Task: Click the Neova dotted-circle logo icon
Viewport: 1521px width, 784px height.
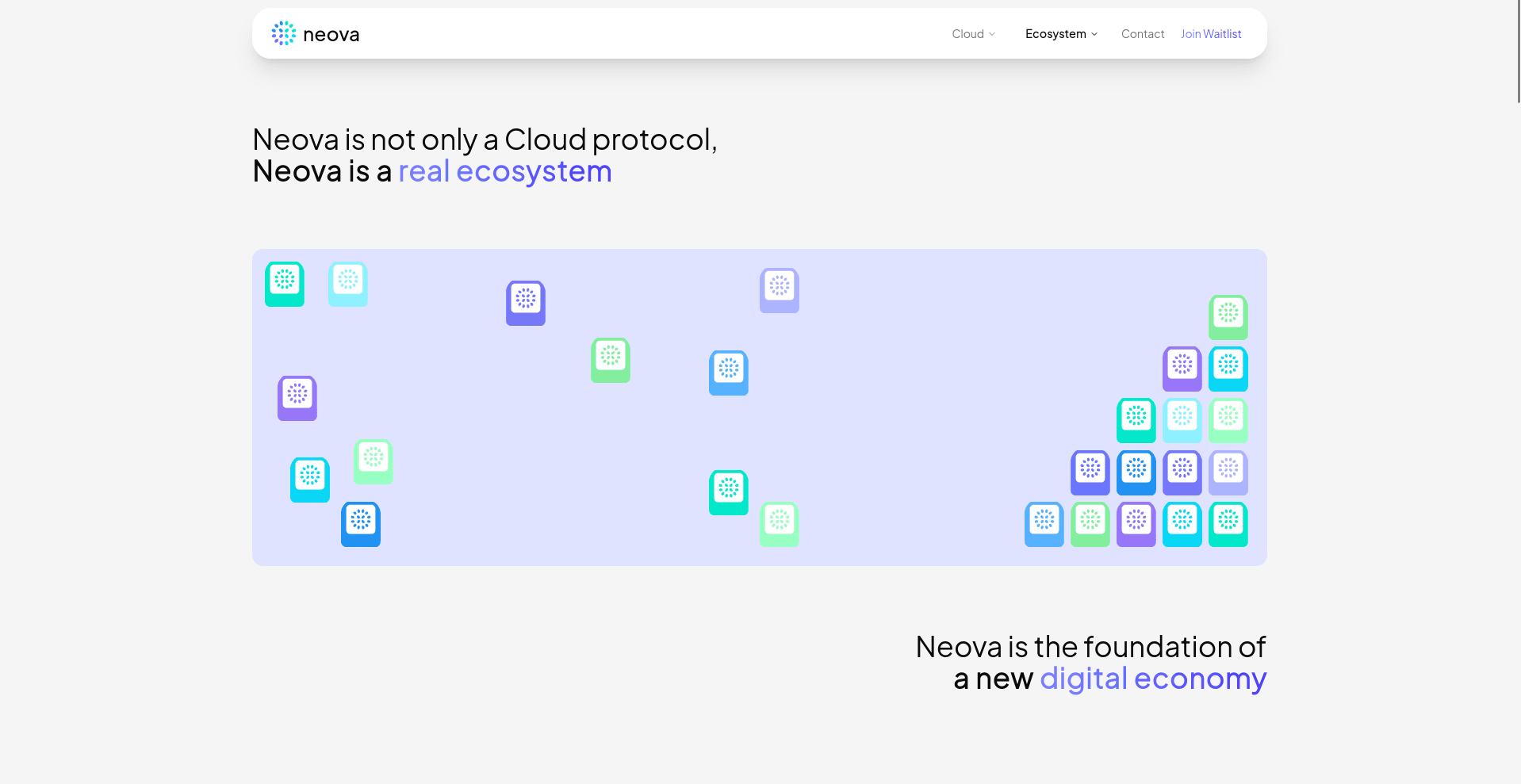Action: tap(283, 33)
